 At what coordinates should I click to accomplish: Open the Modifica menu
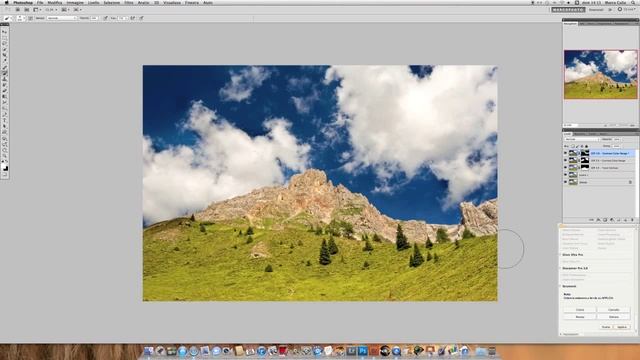coord(55,2)
